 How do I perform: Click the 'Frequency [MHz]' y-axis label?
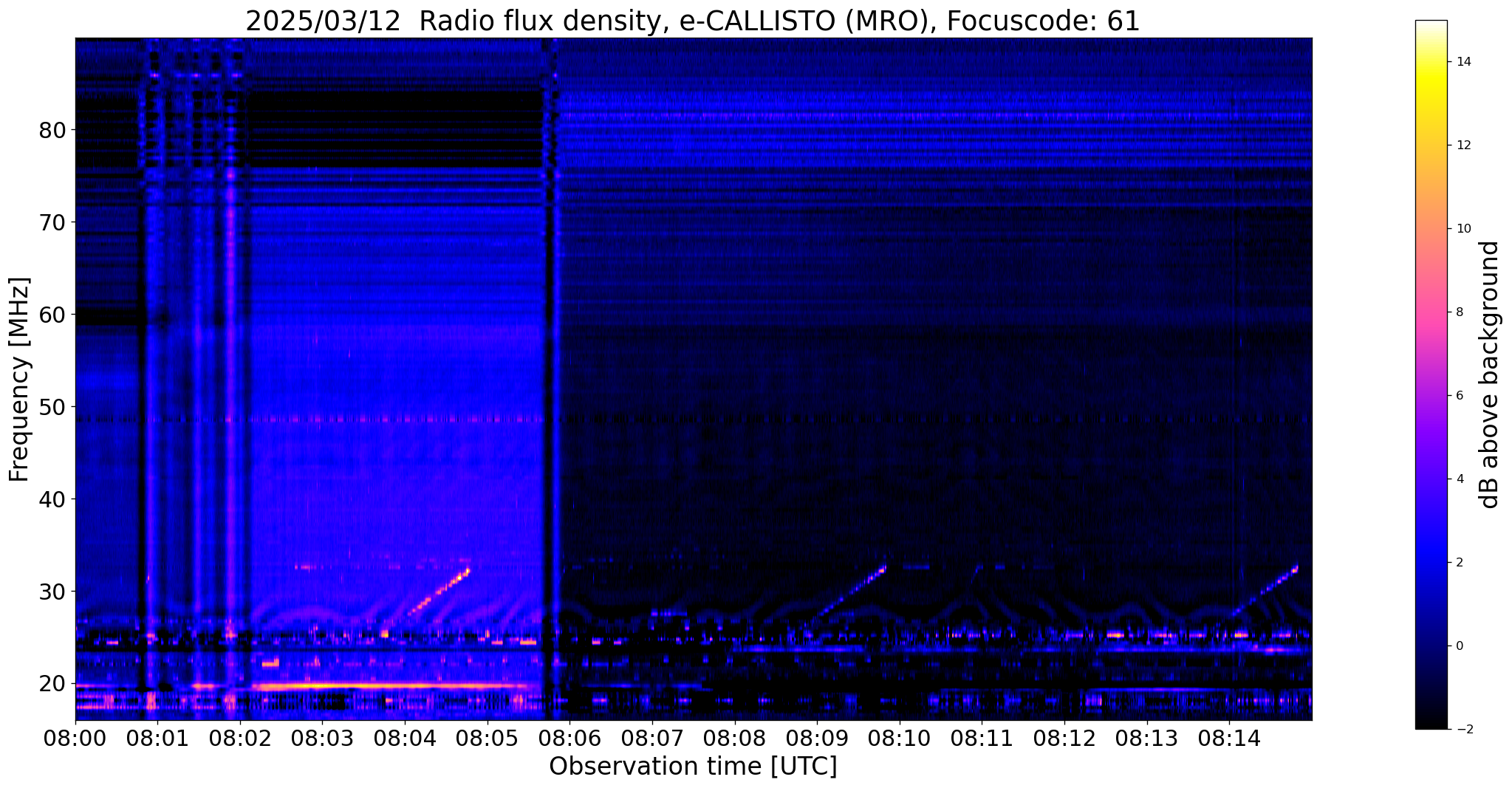[x=19, y=379]
